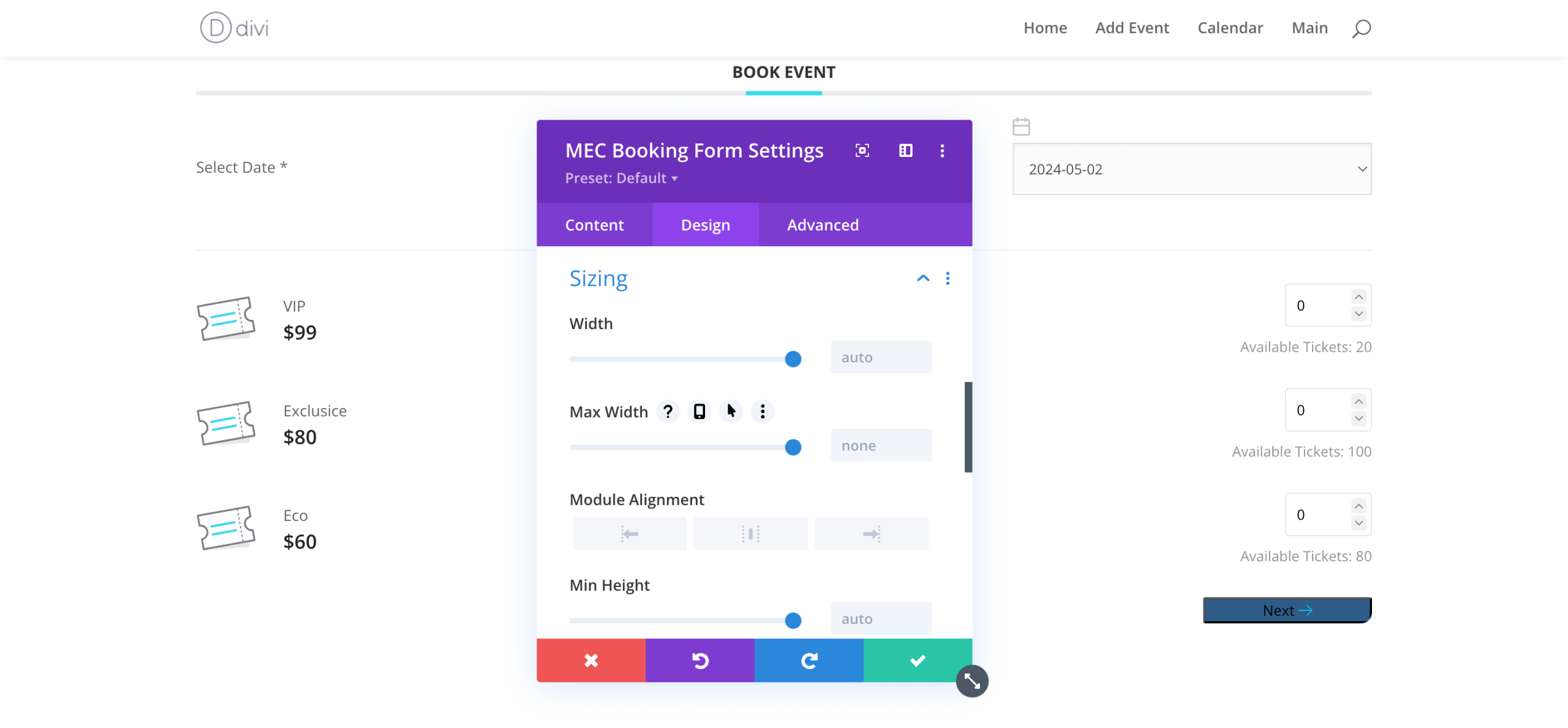Click the Next button
1568x728 pixels.
tap(1287, 610)
